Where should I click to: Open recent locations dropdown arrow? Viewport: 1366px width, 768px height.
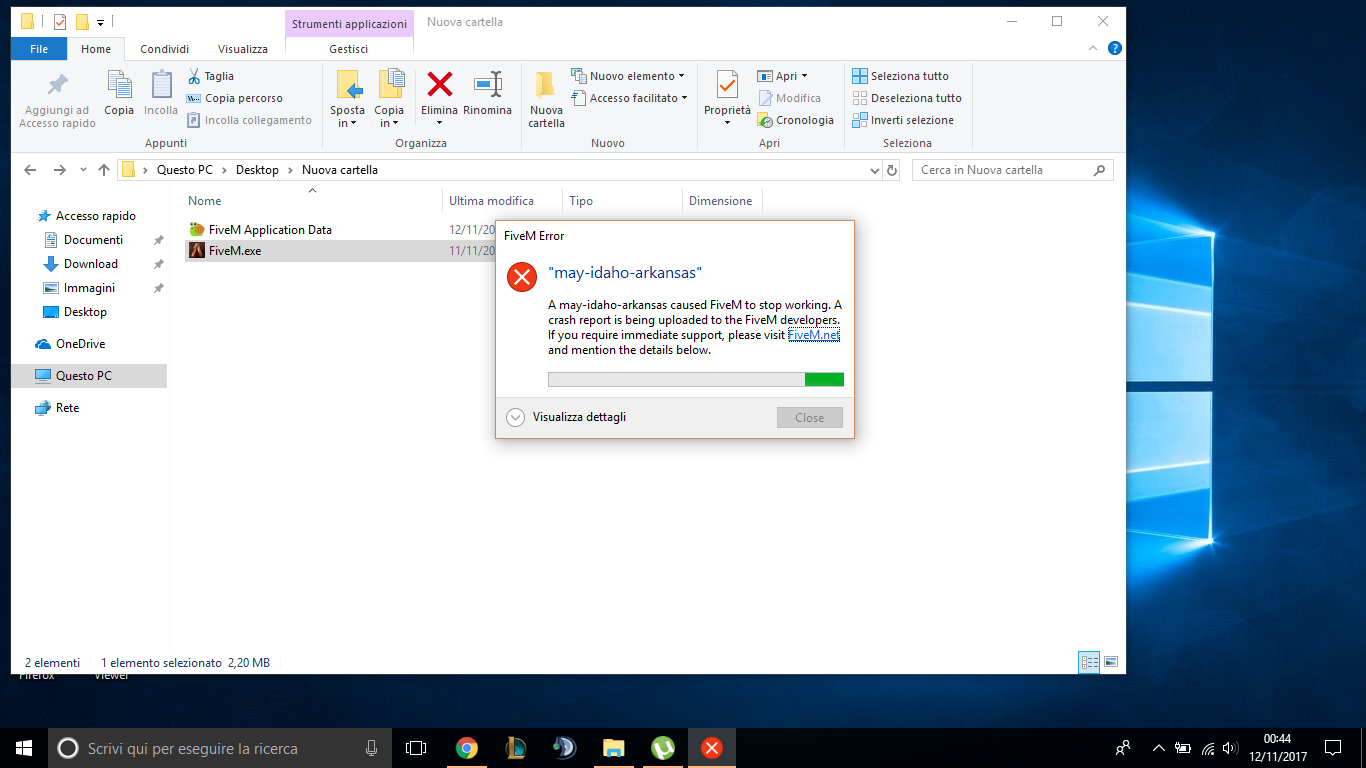point(83,171)
